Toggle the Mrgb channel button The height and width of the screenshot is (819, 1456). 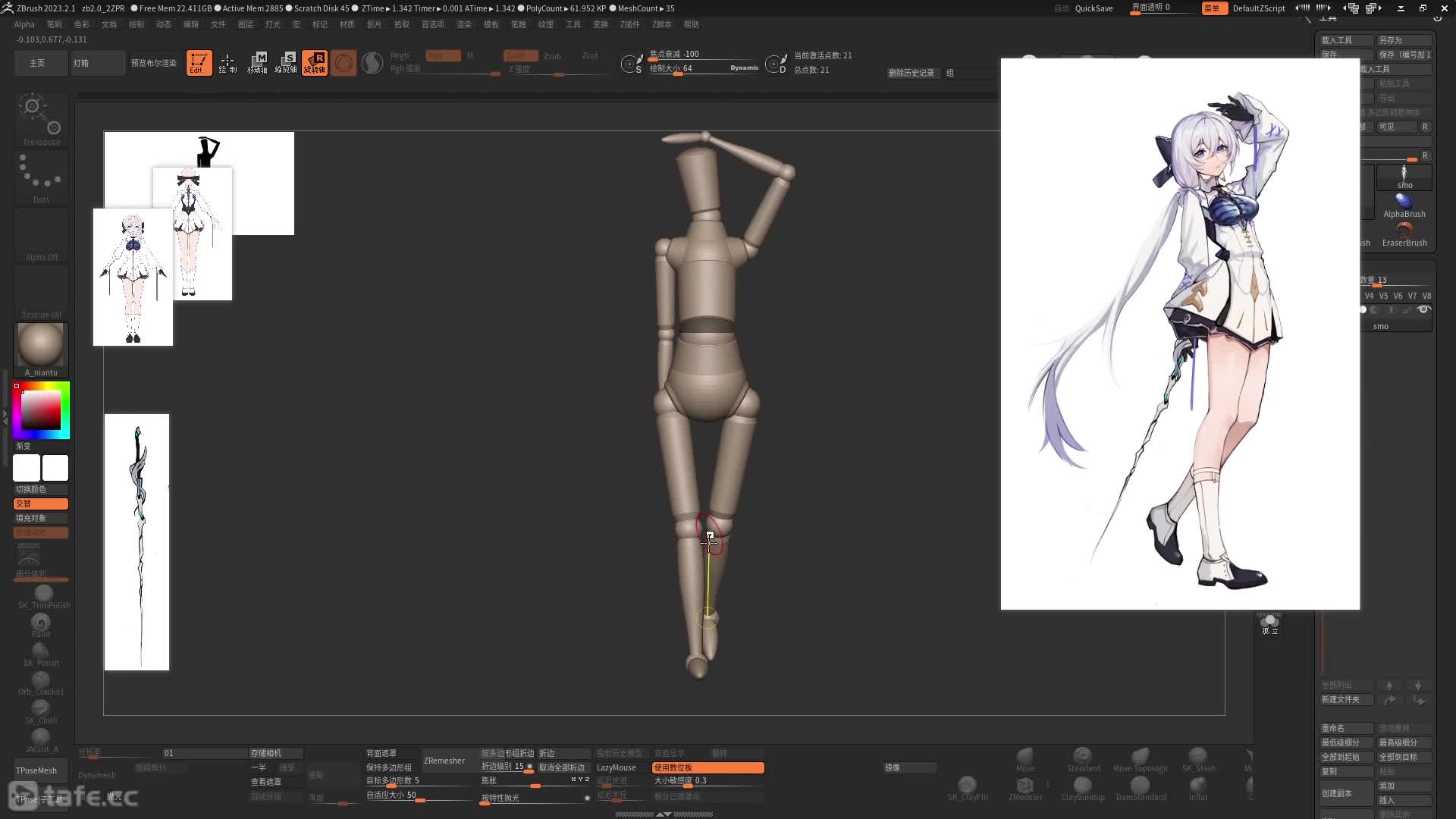point(400,55)
